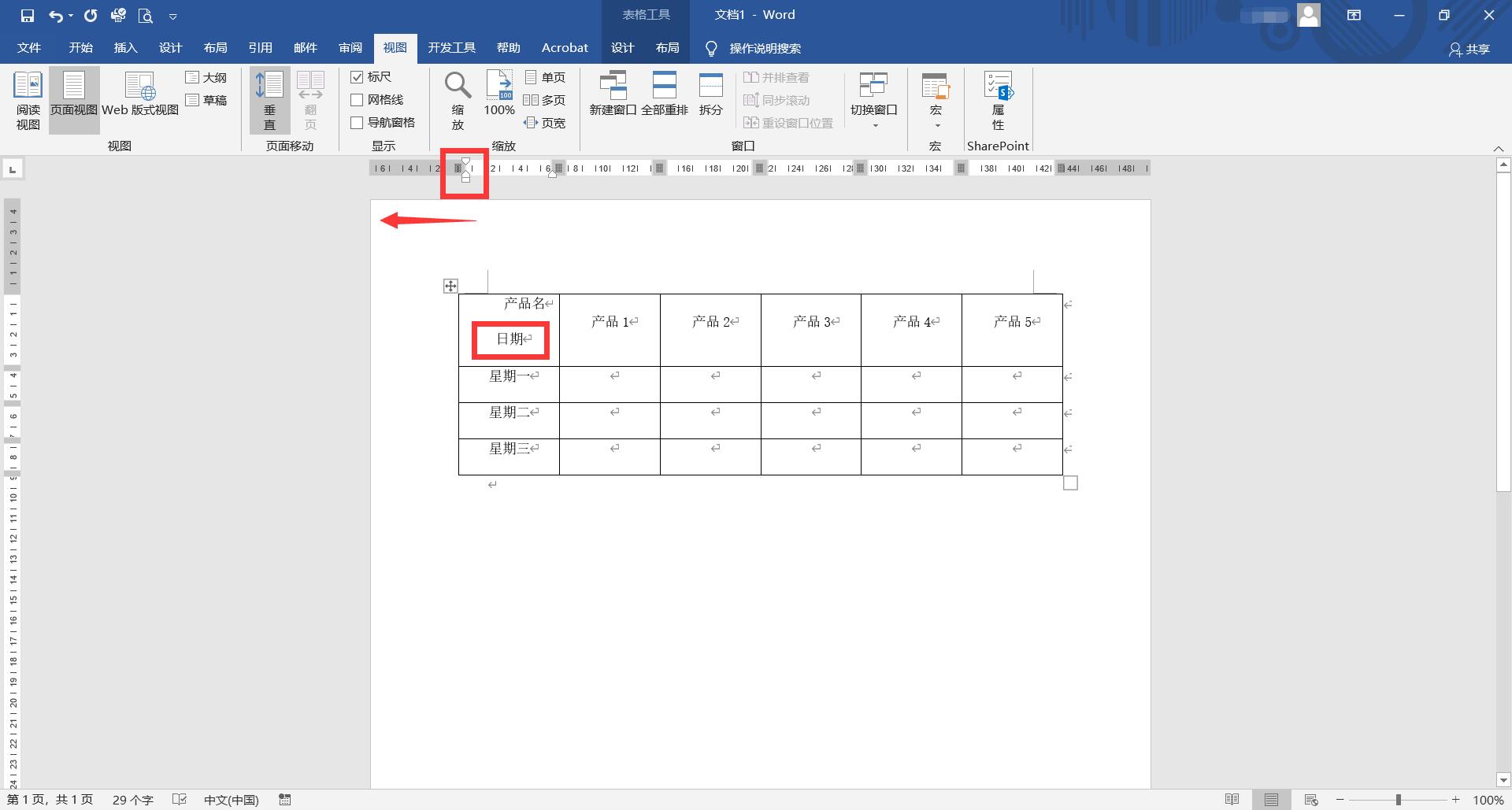
Task: Switch to the 开发工具 ribbon tab
Action: [x=451, y=48]
